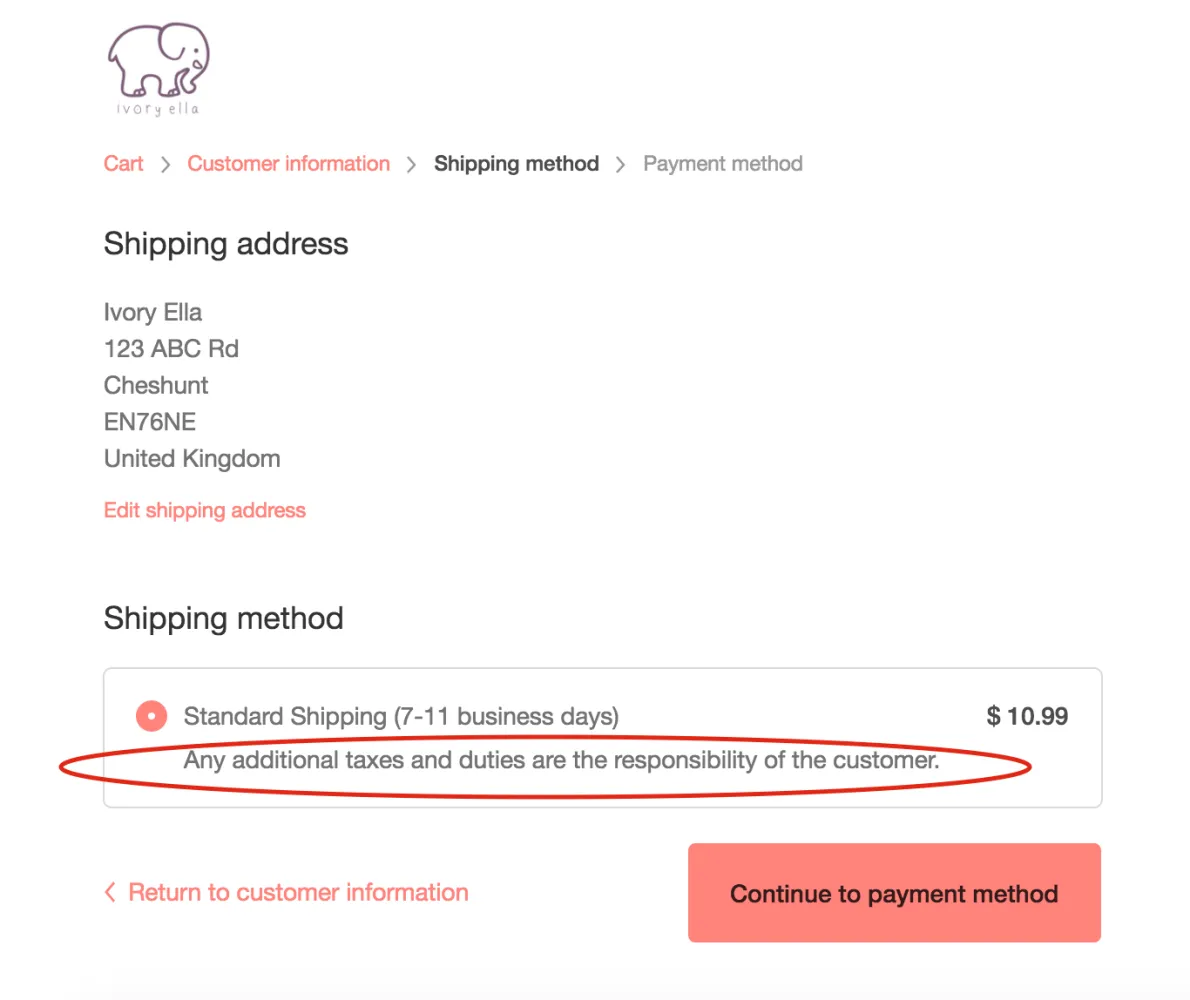
Task: Return to customer information link text
Action: 298,892
